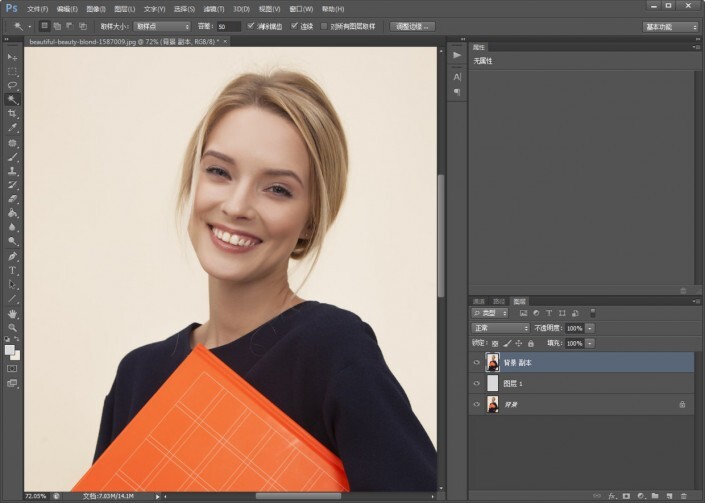The width and height of the screenshot is (705, 503).
Task: Click the 容差 tolerance input field
Action: (228, 26)
